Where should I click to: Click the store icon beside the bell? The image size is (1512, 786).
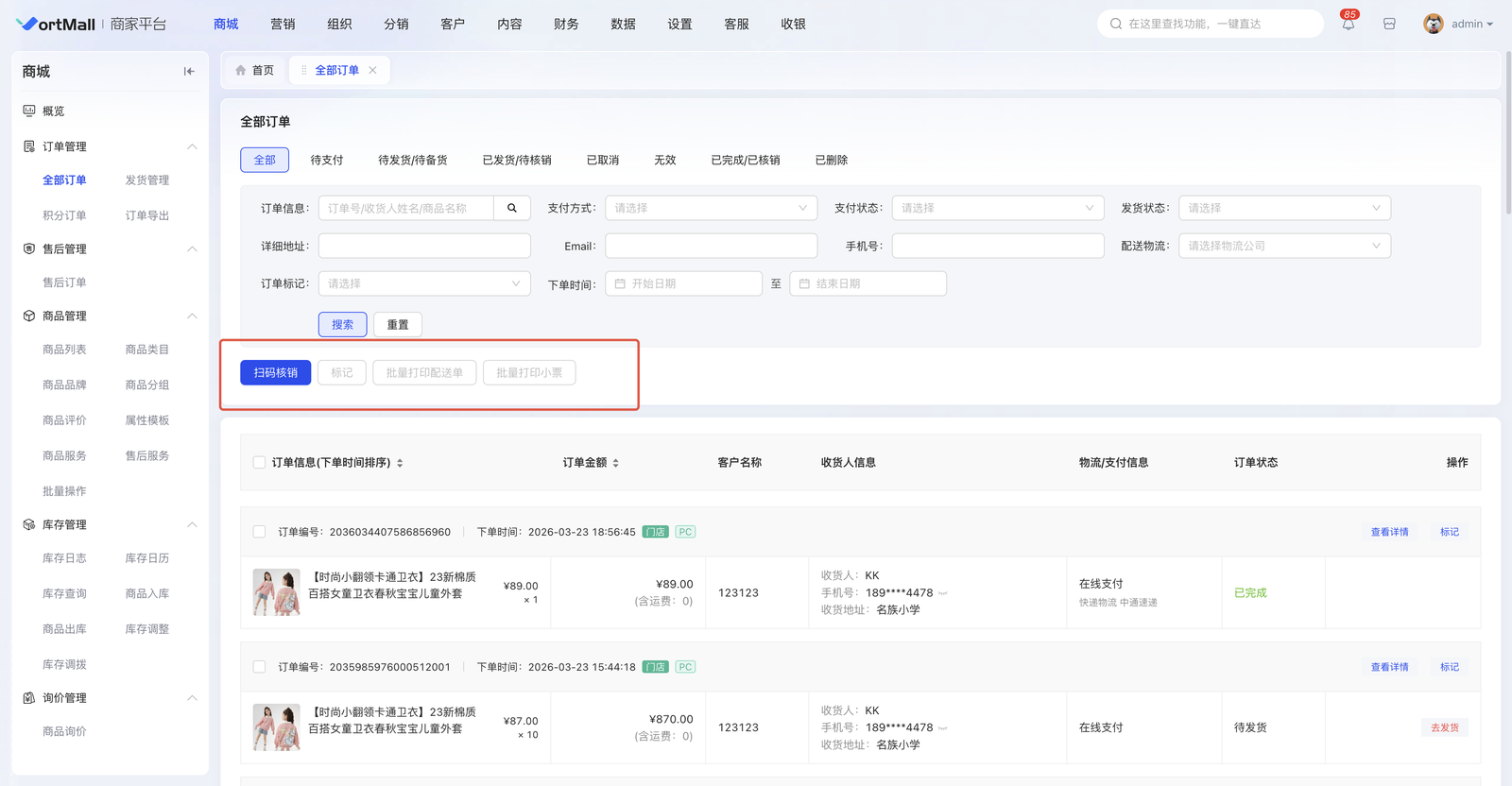[1389, 25]
